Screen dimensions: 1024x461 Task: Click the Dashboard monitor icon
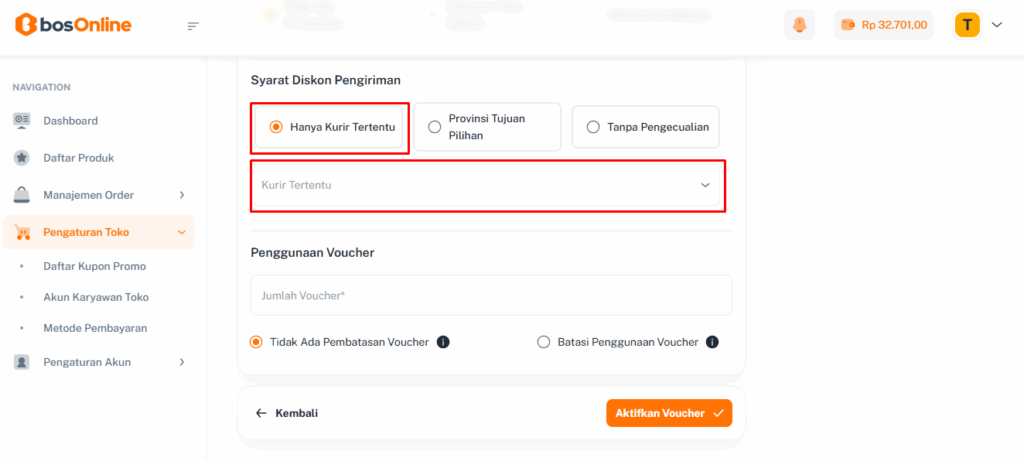tap(22, 121)
